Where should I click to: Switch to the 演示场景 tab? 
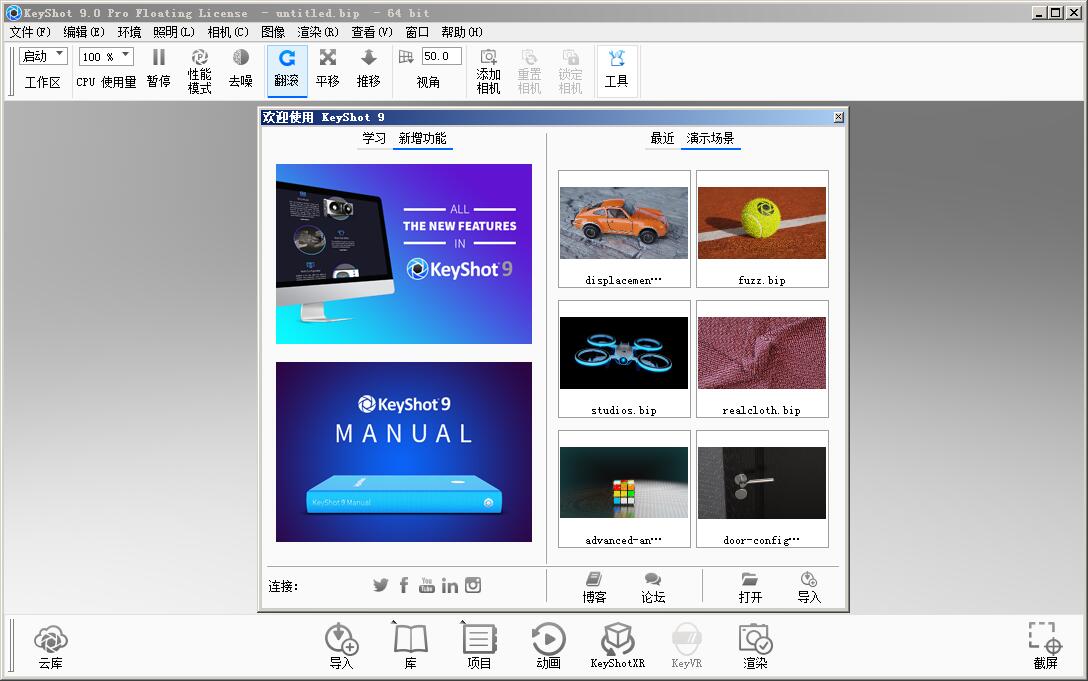coord(711,138)
